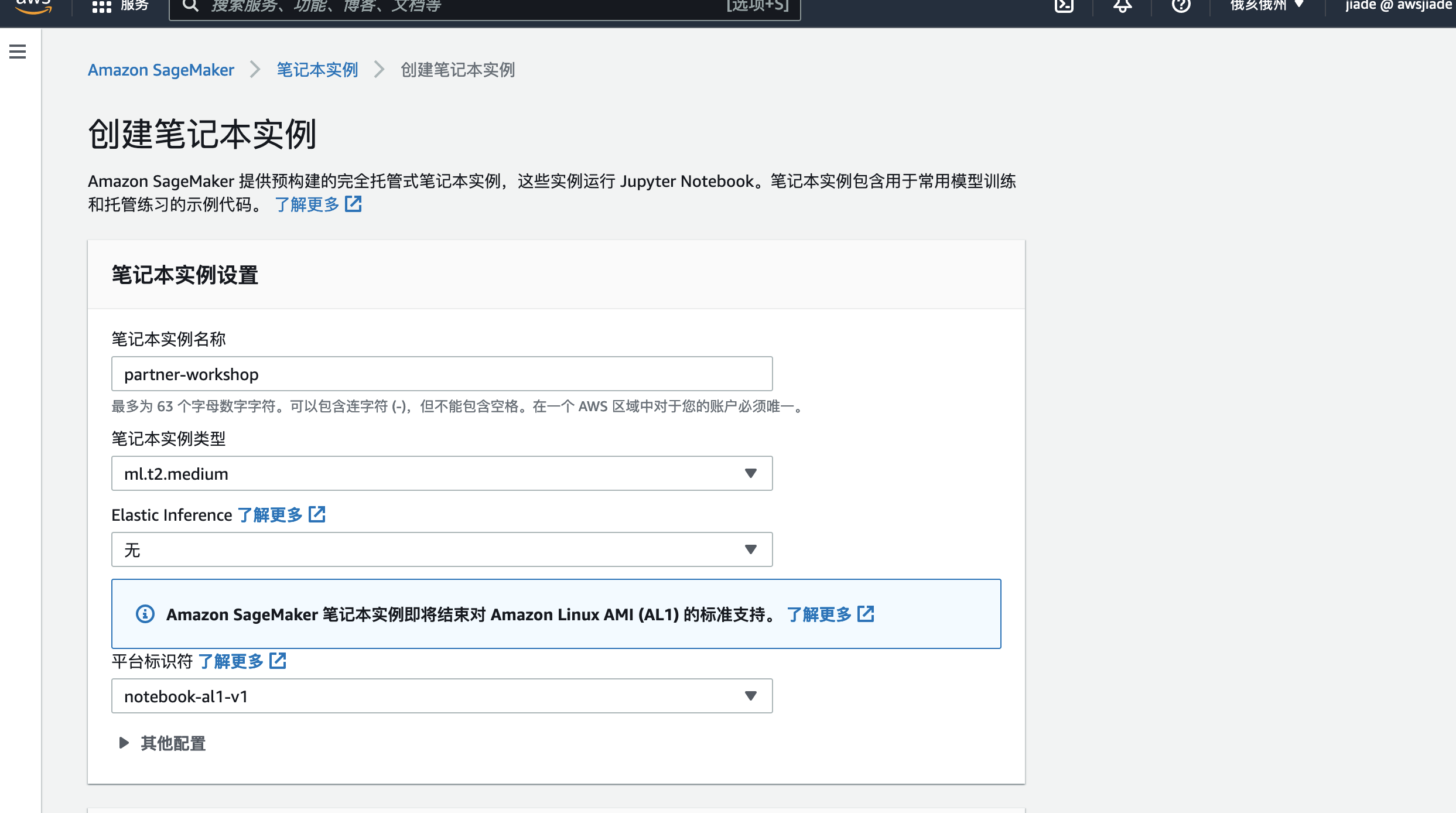Image resolution: width=1456 pixels, height=813 pixels.
Task: Expand the 其他配置 section
Action: 163,743
